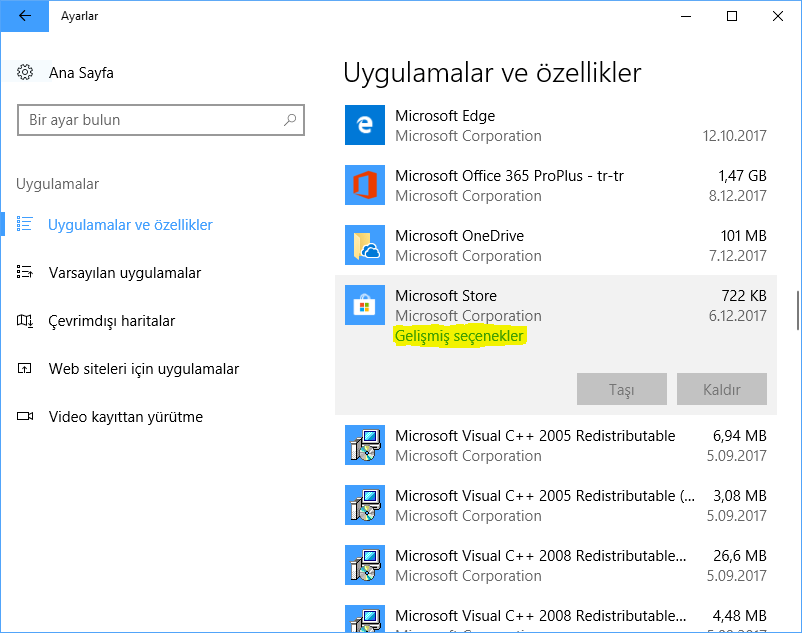This screenshot has width=802, height=633.
Task: Click the Kaldır button
Action: pos(722,389)
